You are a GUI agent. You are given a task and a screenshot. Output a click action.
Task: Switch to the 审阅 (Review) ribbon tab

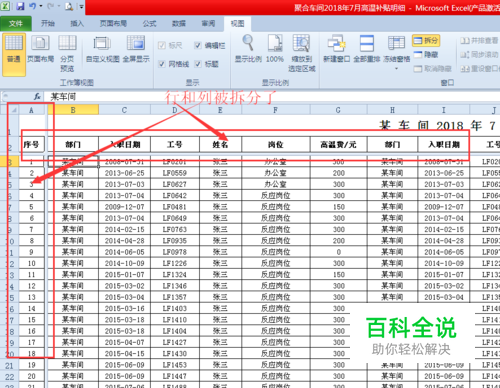tap(208, 23)
